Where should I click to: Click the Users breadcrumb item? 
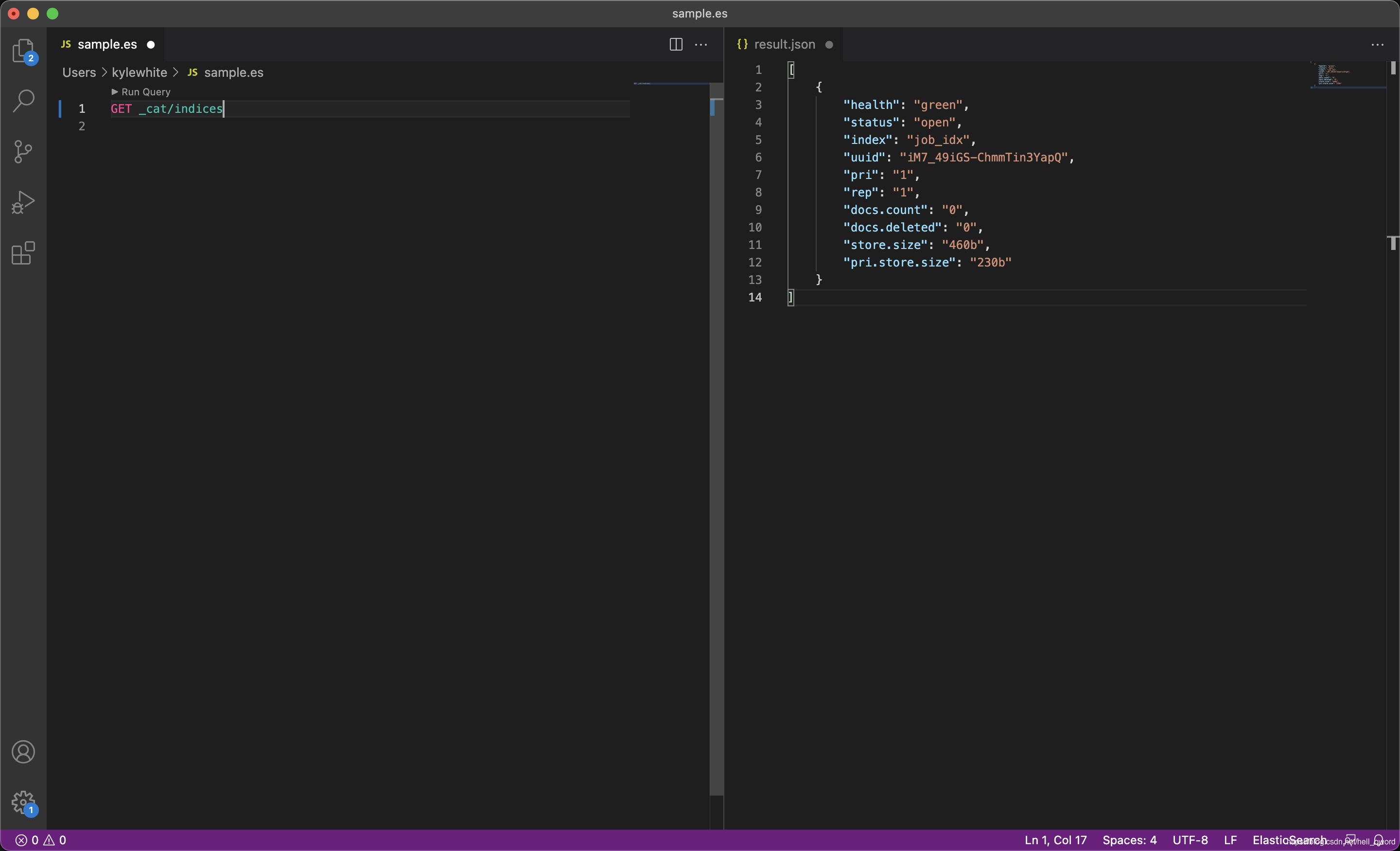(x=79, y=72)
